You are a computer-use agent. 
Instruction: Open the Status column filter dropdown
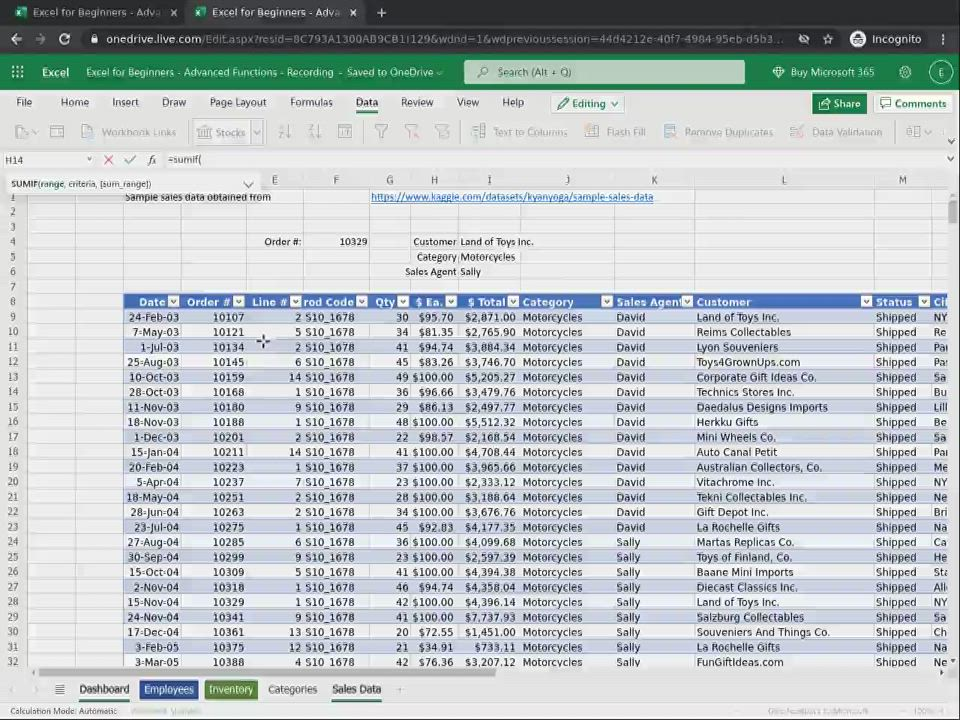924,301
